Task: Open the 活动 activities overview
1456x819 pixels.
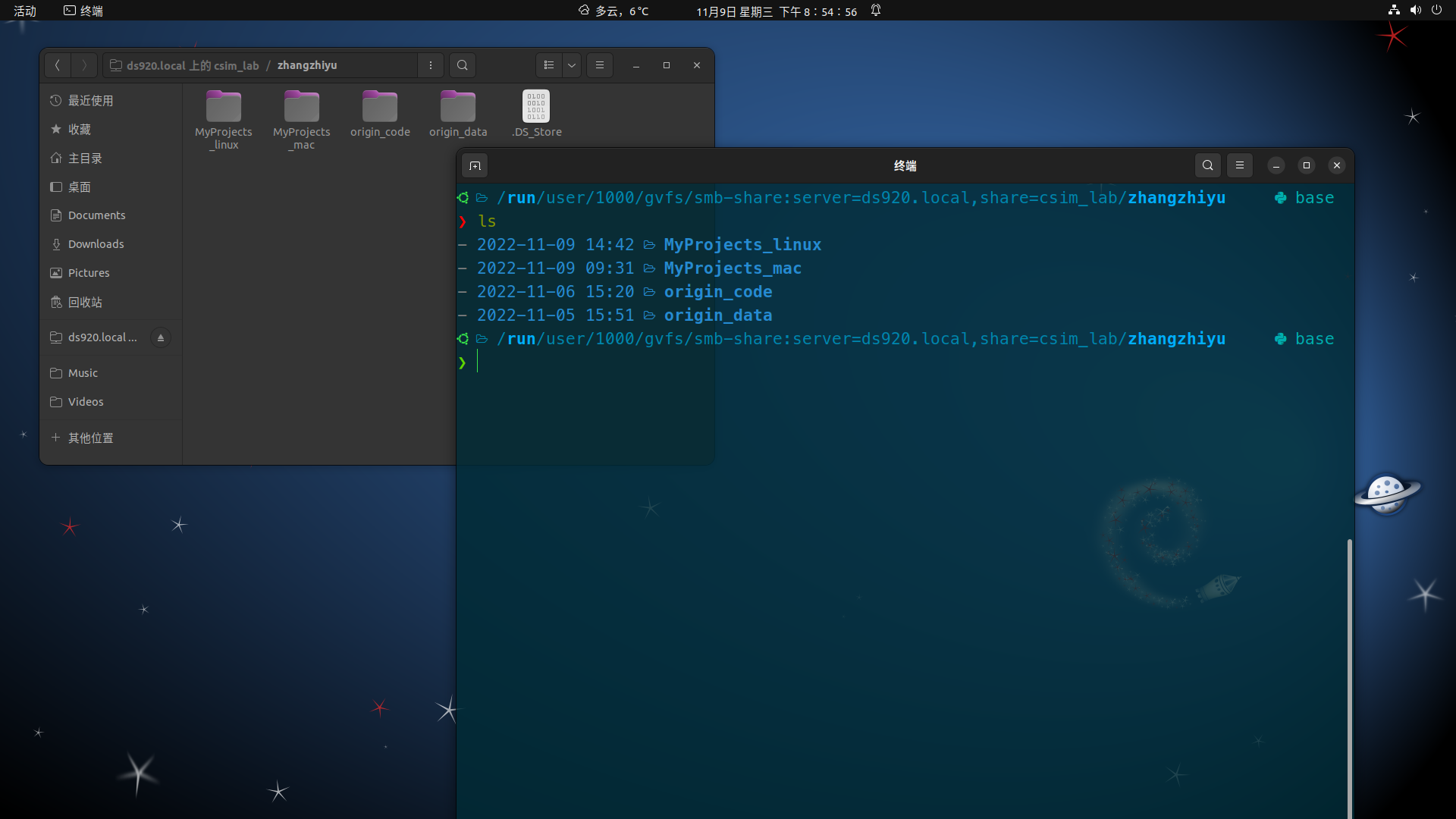Action: point(25,11)
